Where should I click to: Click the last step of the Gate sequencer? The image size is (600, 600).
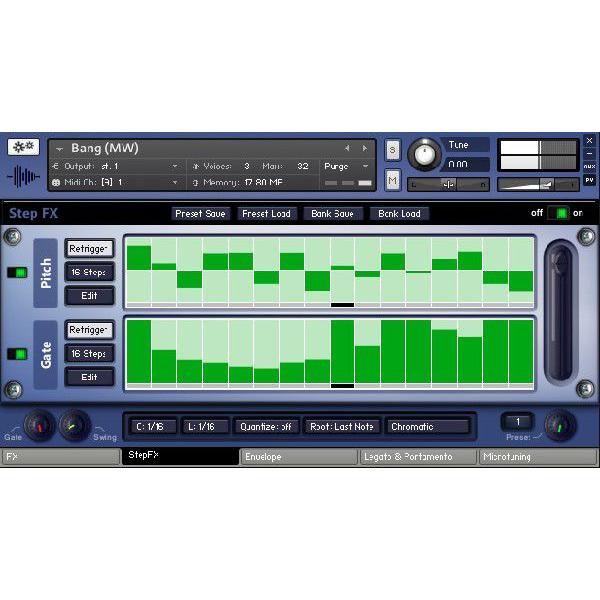tap(521, 352)
